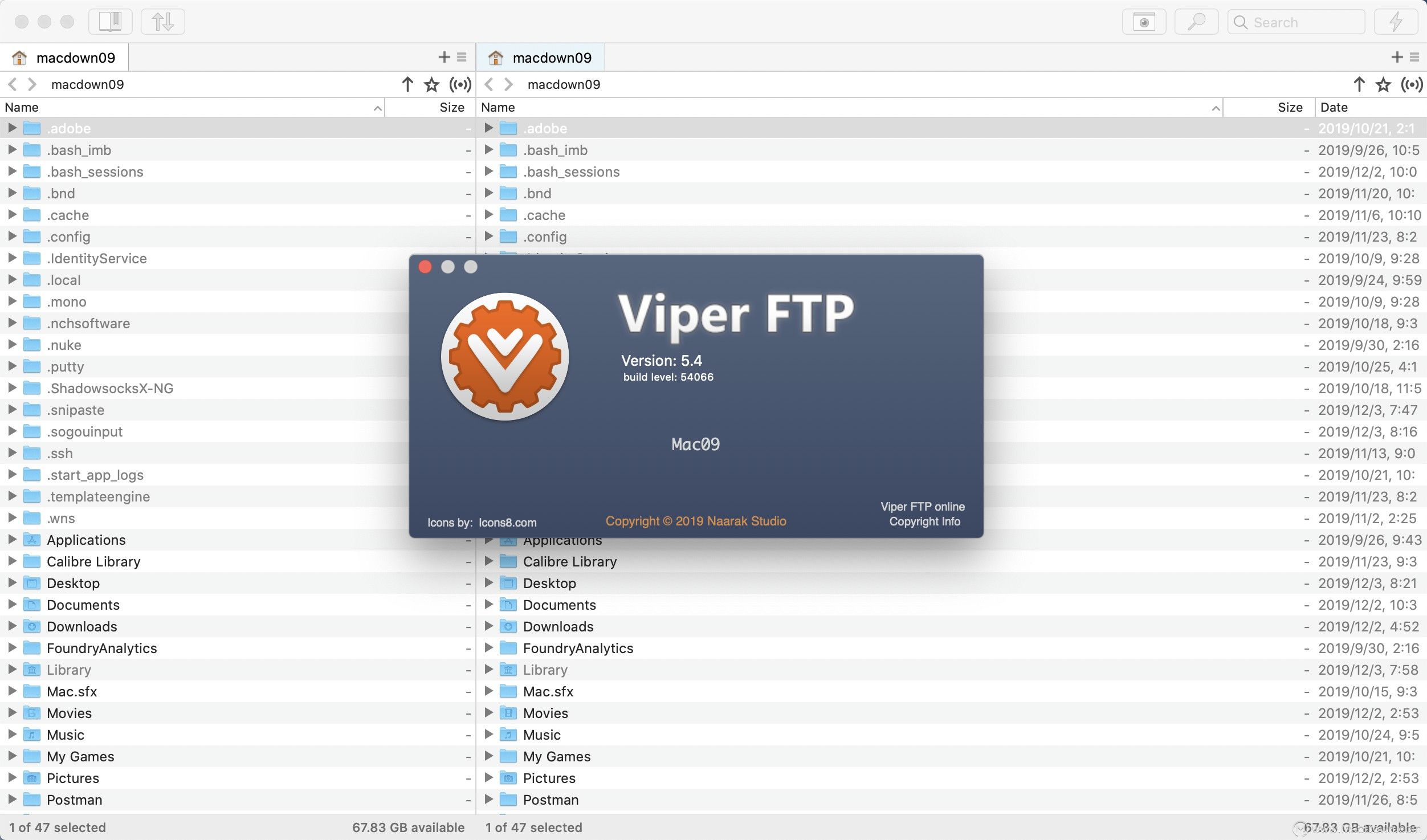The height and width of the screenshot is (840, 1427).
Task: Select .ShadowsocksX-NG in left pane
Action: point(110,388)
